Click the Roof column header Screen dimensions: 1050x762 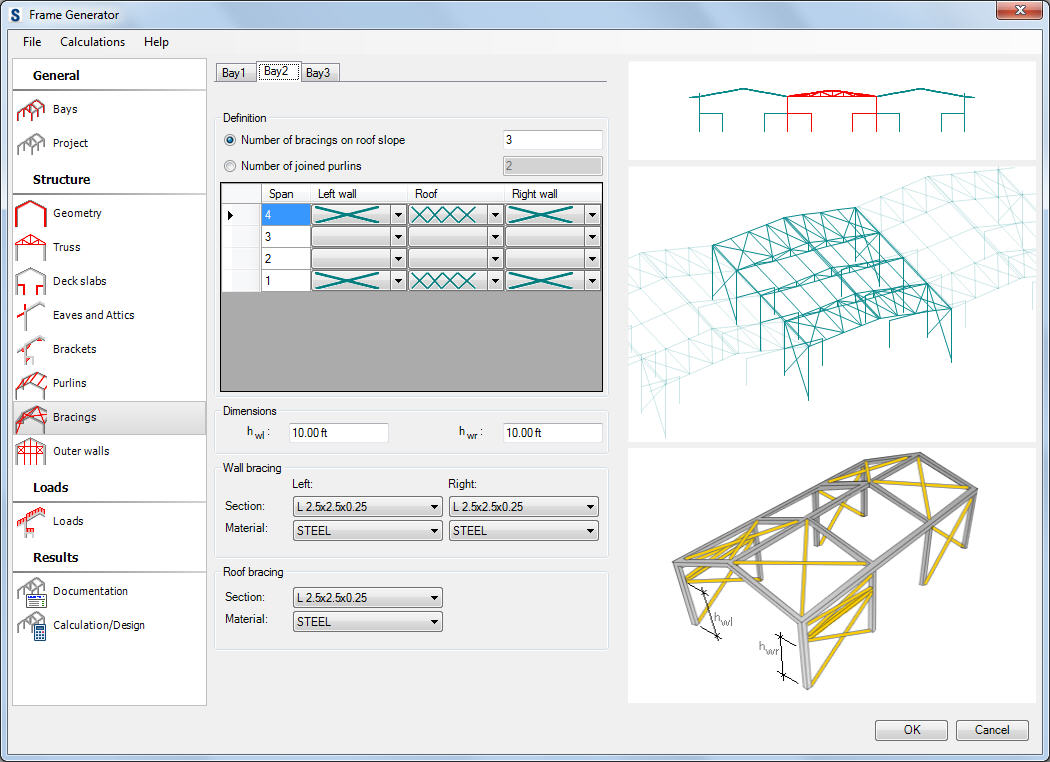tap(456, 194)
